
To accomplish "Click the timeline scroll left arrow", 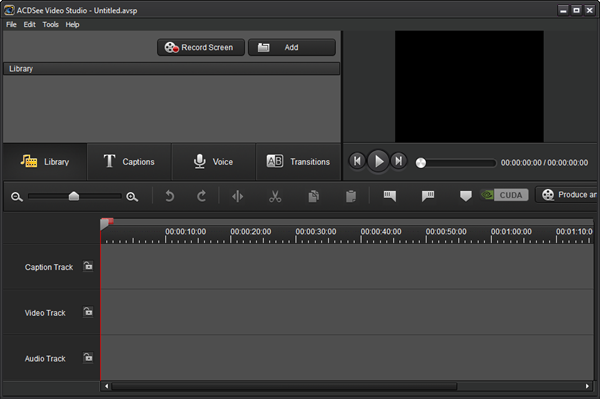I will (106, 386).
